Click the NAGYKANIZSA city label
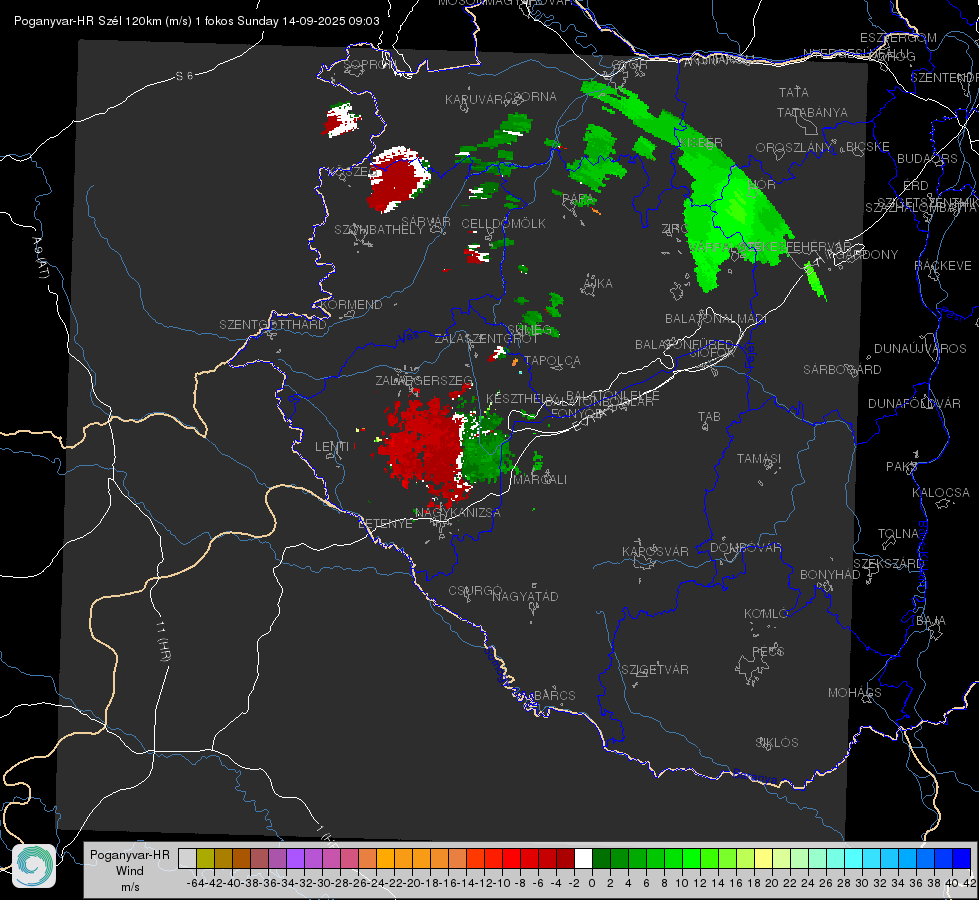This screenshot has width=979, height=900. (458, 513)
